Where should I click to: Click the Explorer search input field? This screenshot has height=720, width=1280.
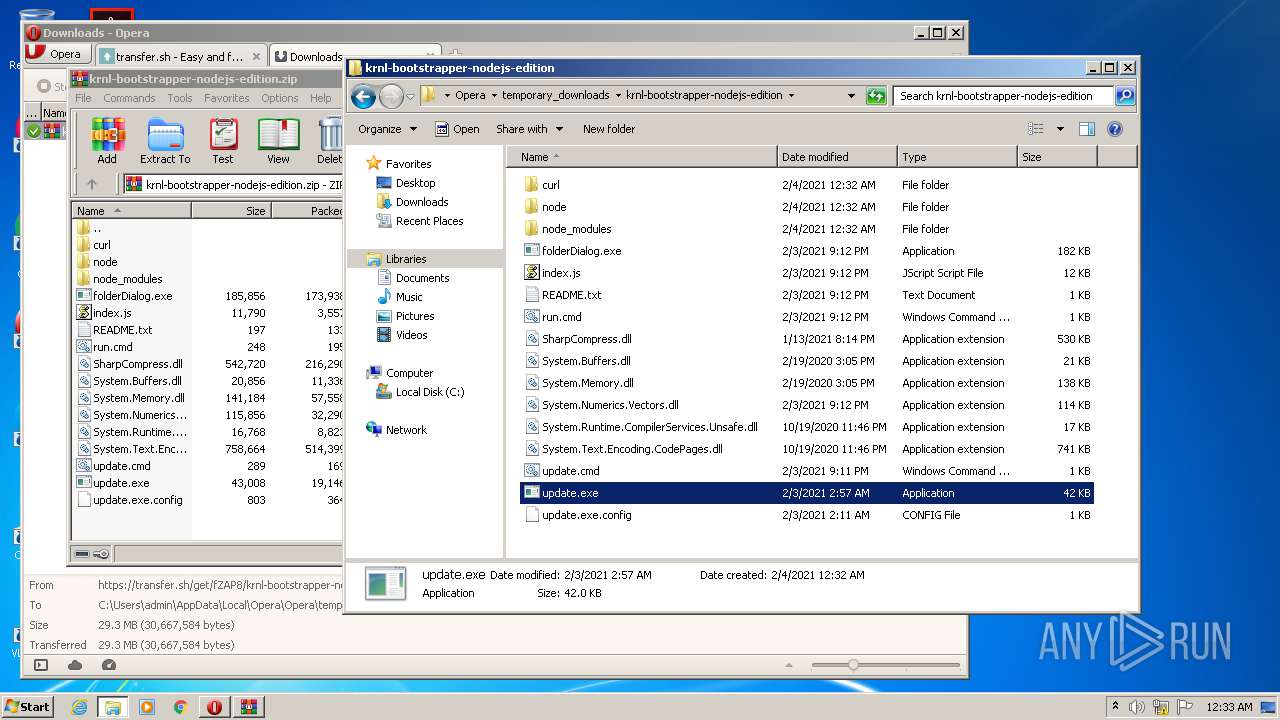pyautogui.click(x=1003, y=96)
